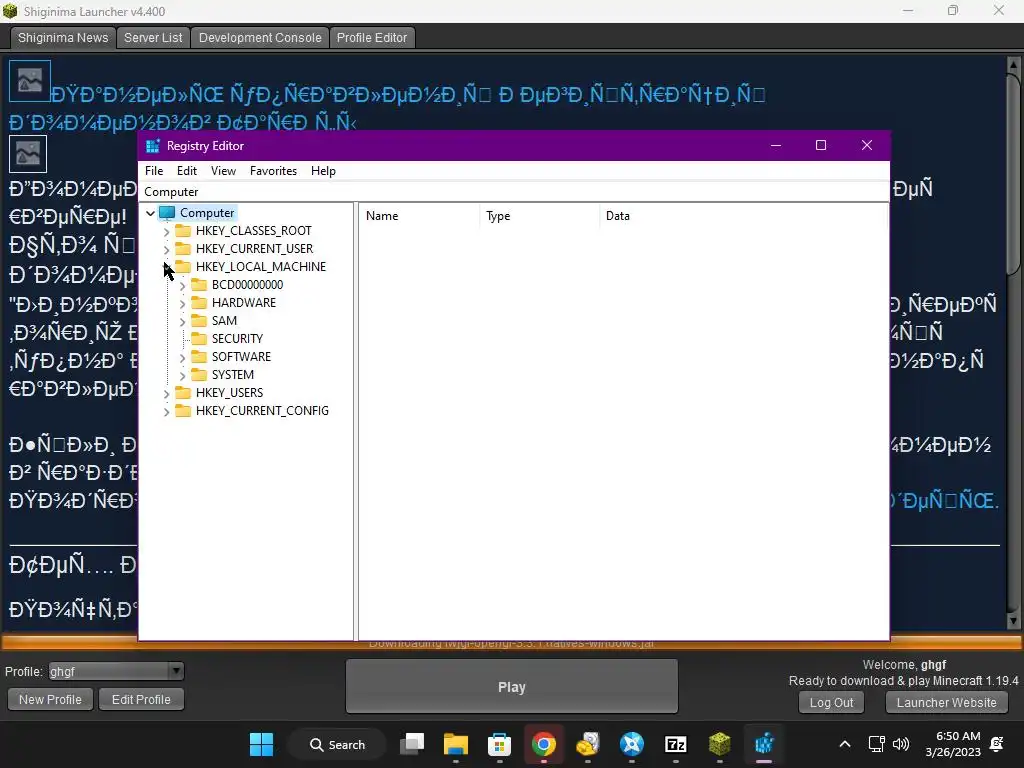The image size is (1024, 768).
Task: Expand HKEY_USERS node
Action: (x=167, y=393)
